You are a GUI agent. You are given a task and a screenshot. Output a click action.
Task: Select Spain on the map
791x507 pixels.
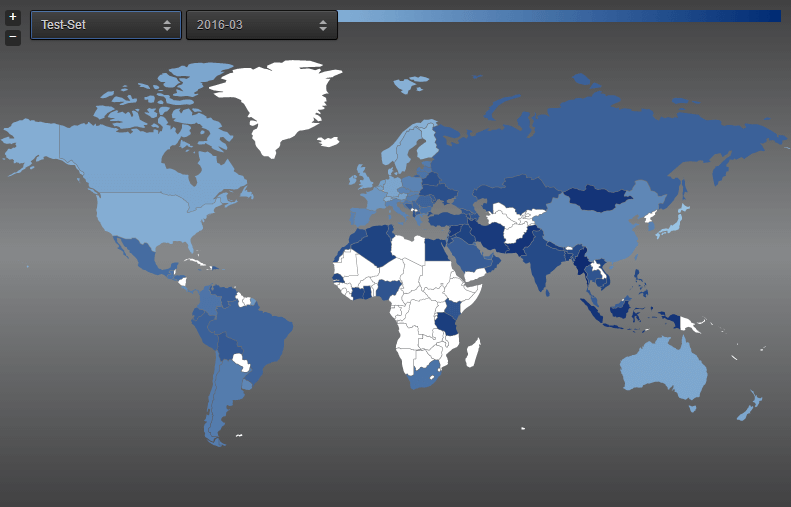362,216
